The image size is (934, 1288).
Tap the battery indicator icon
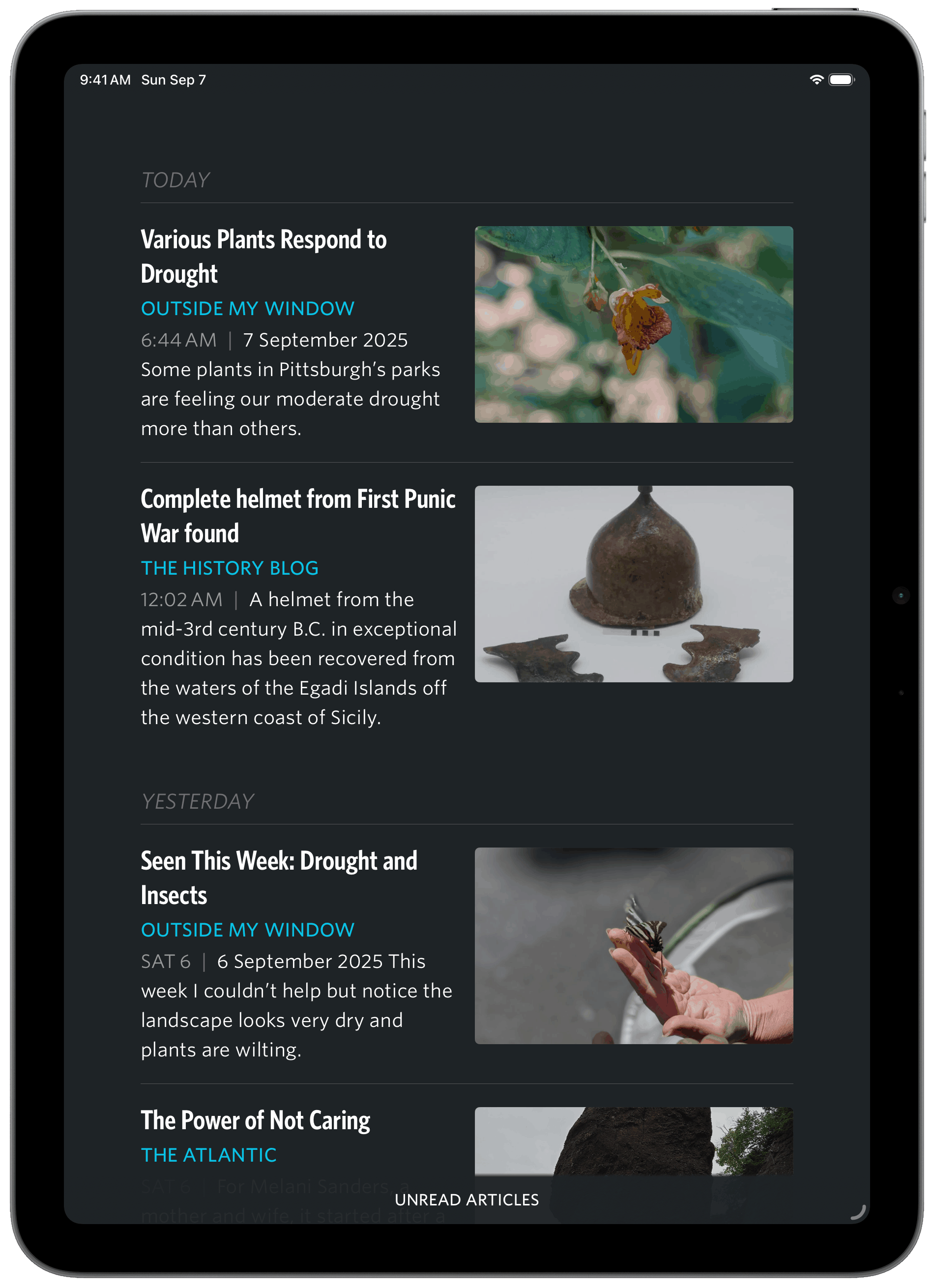(x=842, y=80)
